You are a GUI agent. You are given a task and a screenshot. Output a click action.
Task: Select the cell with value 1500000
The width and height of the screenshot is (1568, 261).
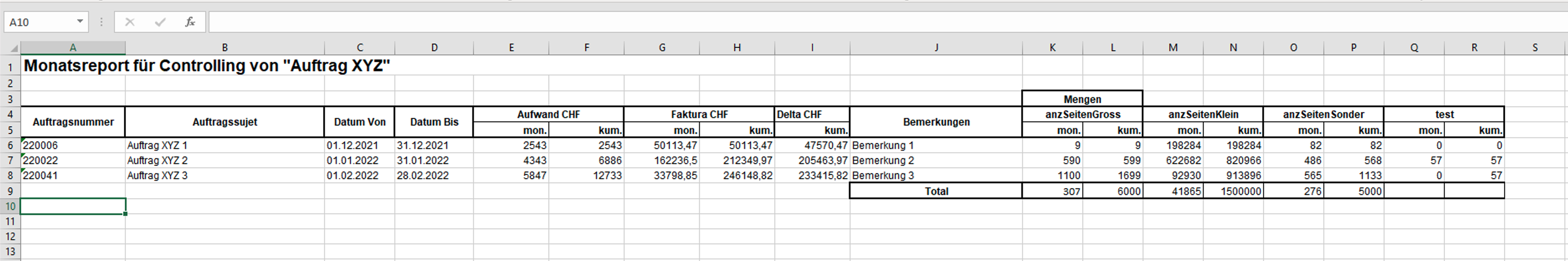point(1233,191)
